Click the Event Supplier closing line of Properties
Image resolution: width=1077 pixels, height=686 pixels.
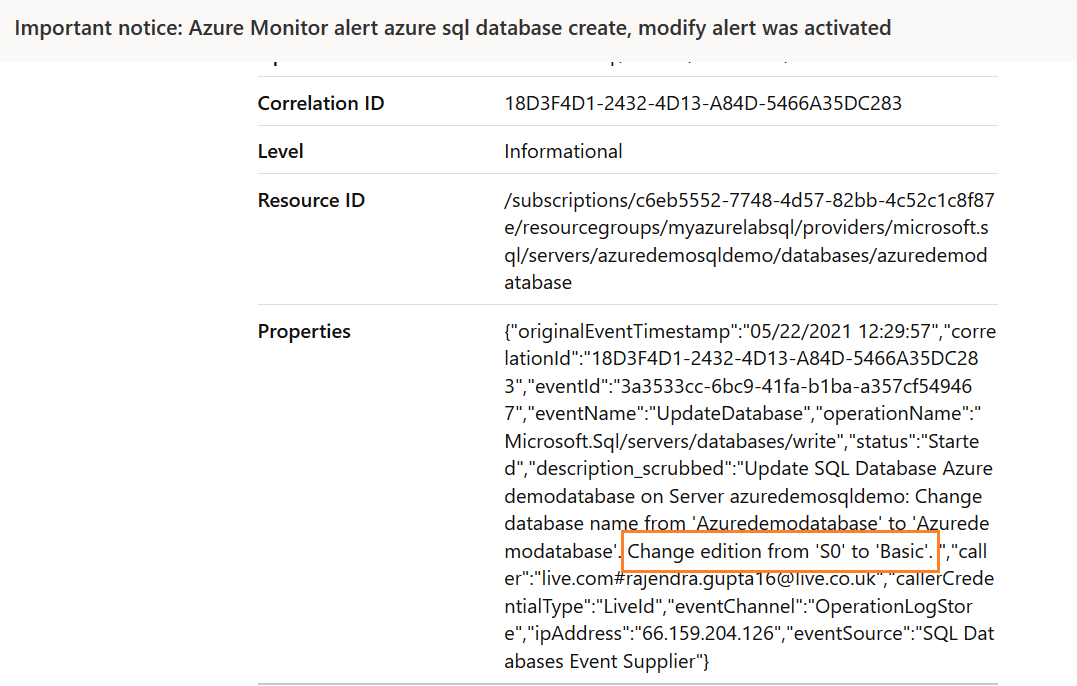pos(605,661)
